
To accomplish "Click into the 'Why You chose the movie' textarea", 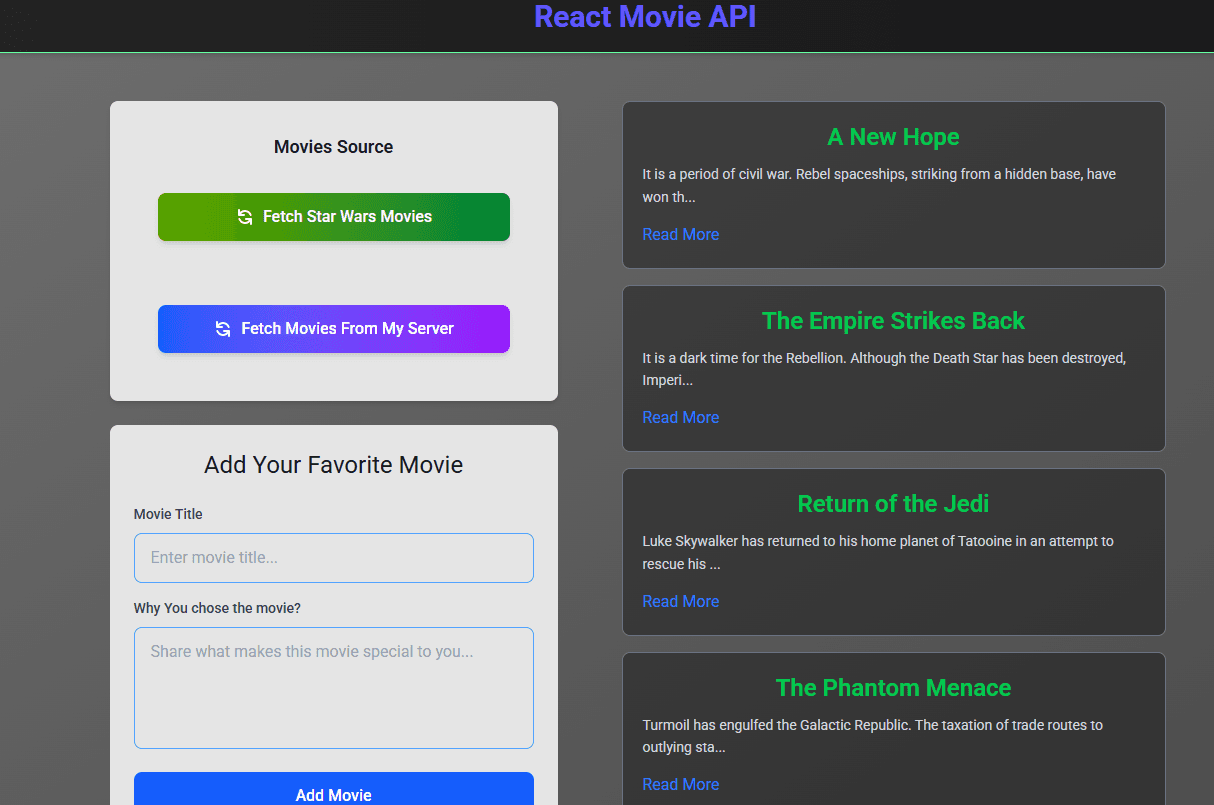I will point(333,688).
